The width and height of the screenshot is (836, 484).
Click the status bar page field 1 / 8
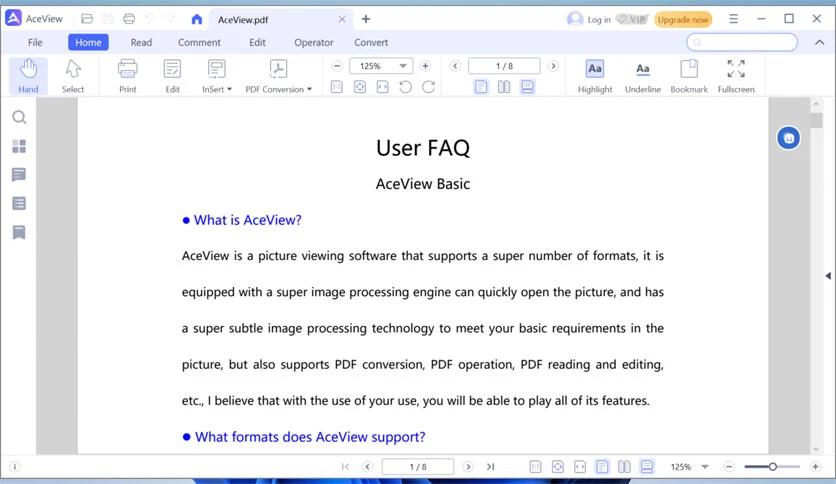point(418,467)
